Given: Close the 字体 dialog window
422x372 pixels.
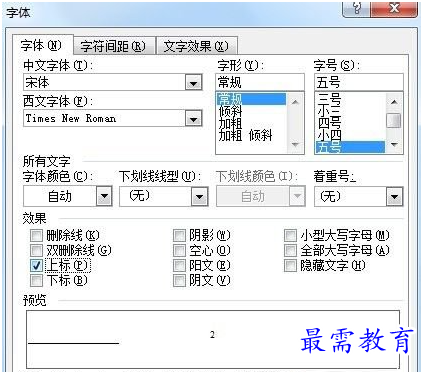Looking at the screenshot, I should coord(394,9).
